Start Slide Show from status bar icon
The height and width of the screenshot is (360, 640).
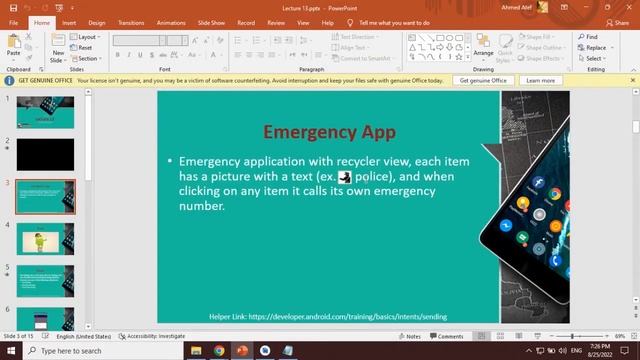click(x=538, y=336)
